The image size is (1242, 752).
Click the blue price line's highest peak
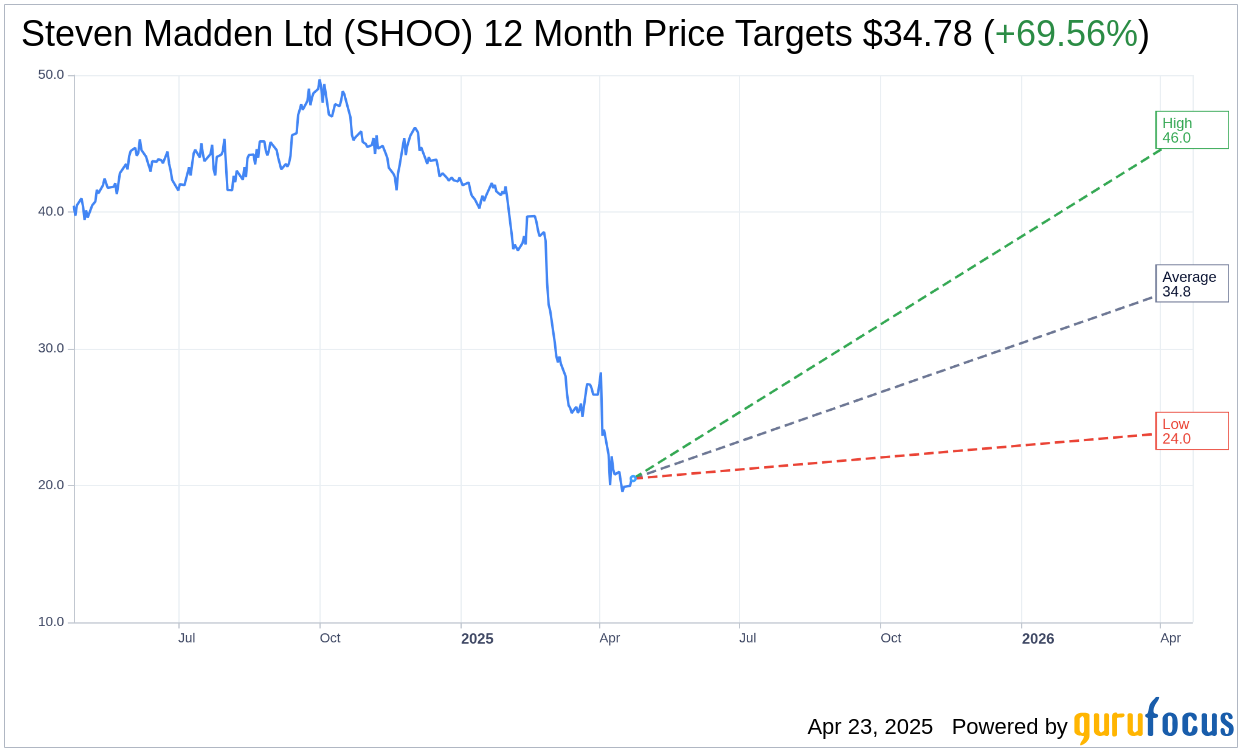(x=320, y=81)
